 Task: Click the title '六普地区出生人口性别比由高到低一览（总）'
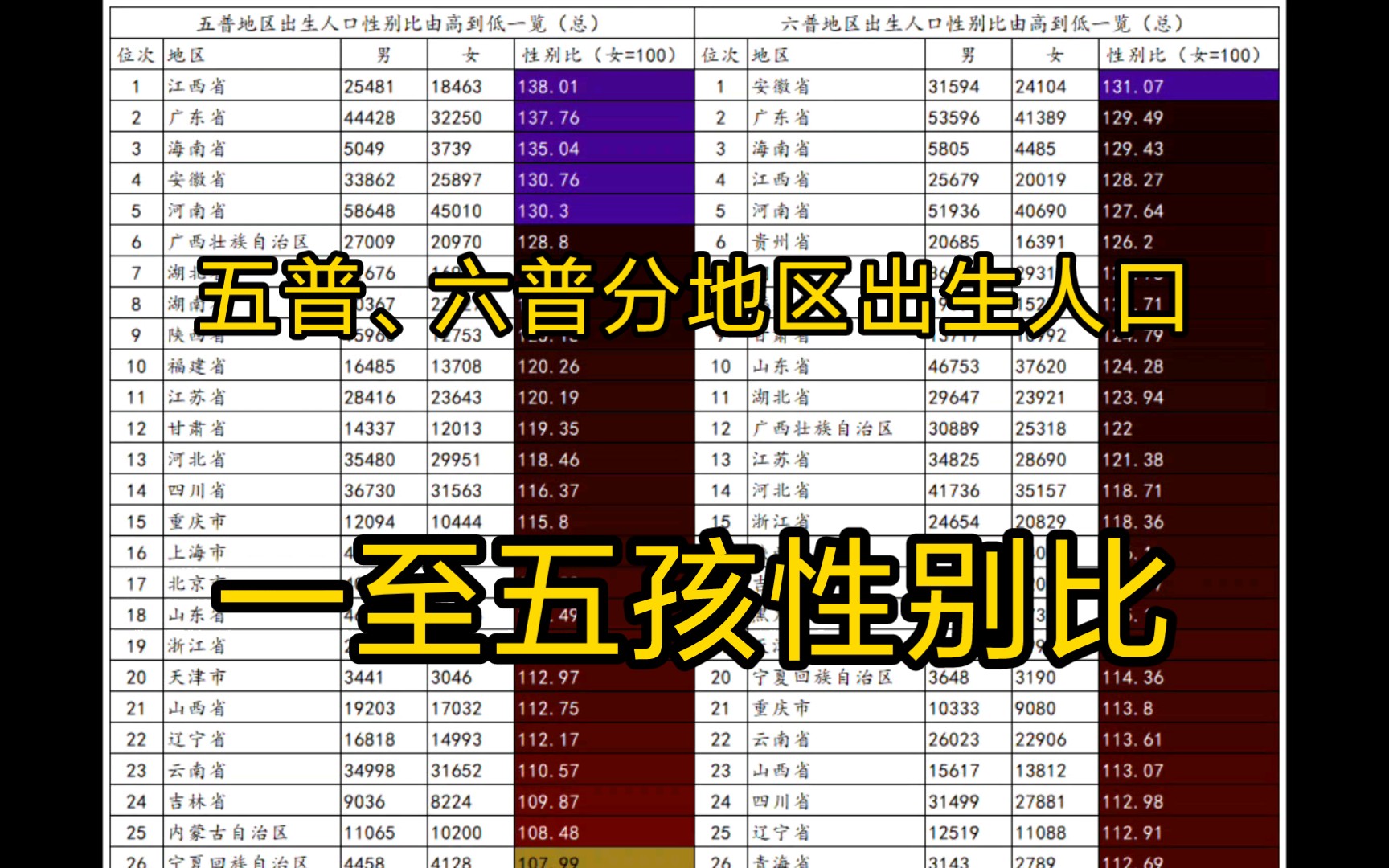pos(981,23)
